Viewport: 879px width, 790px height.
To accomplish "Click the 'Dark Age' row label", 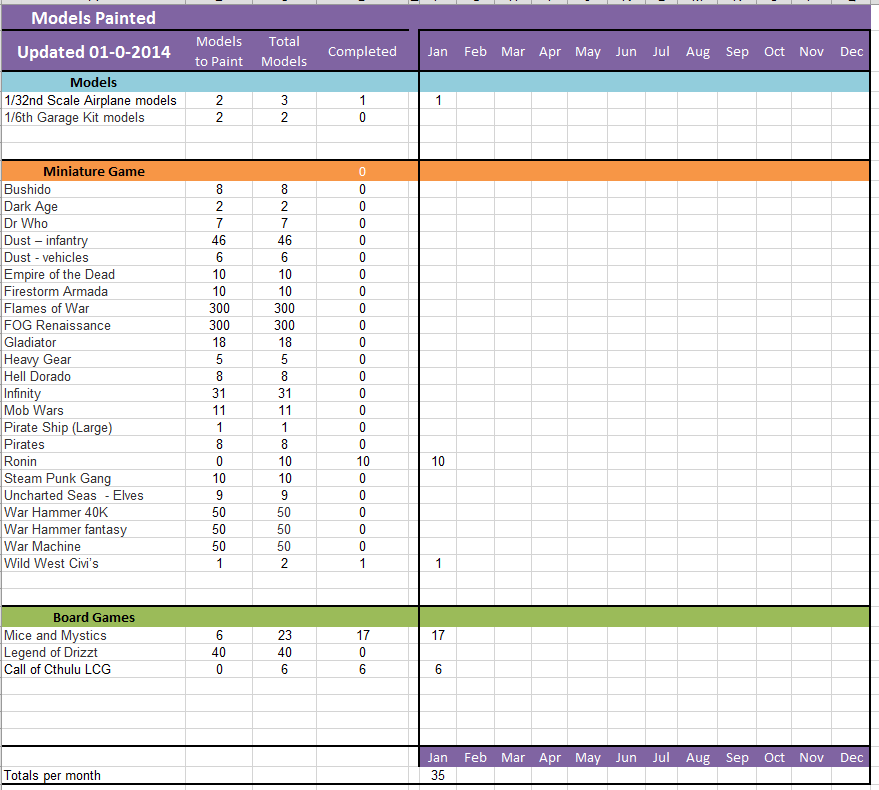I will coord(94,206).
